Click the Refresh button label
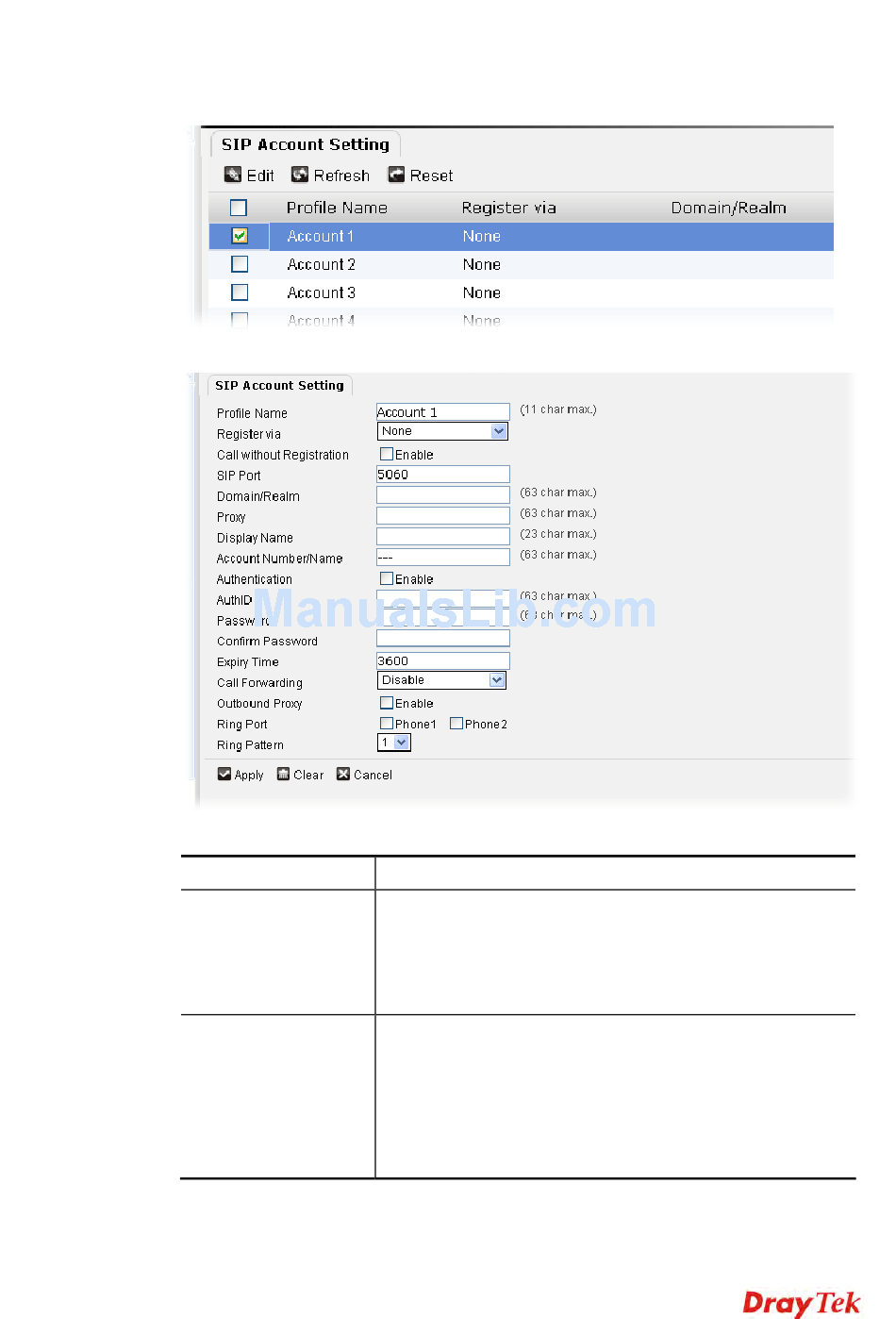Image resolution: width=896 pixels, height=1319 pixels. 341,175
